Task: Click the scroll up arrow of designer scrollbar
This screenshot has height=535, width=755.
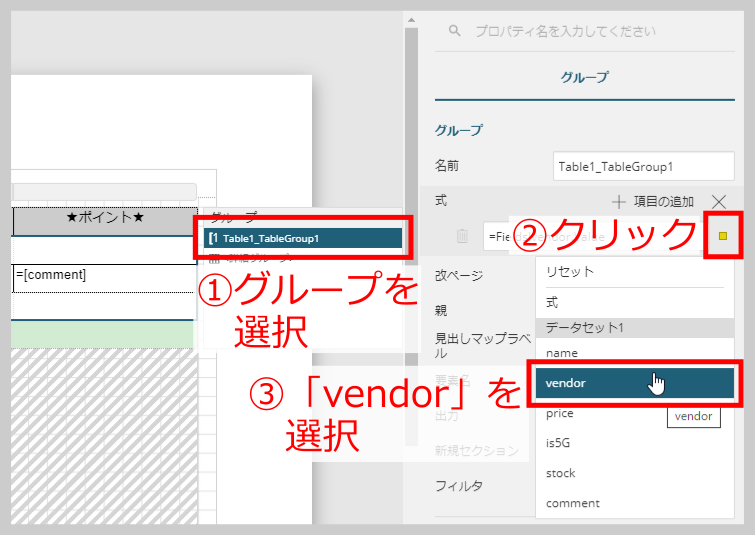Action: tap(411, 21)
